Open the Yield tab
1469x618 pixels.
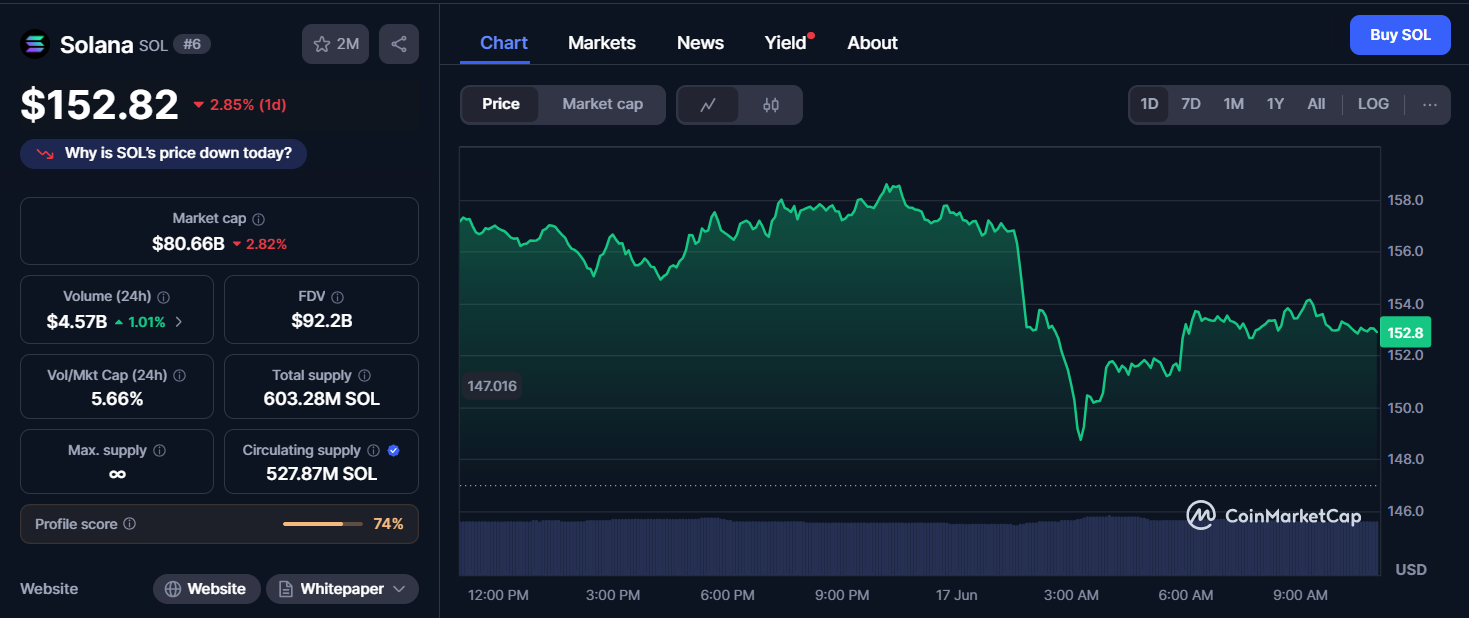point(786,43)
